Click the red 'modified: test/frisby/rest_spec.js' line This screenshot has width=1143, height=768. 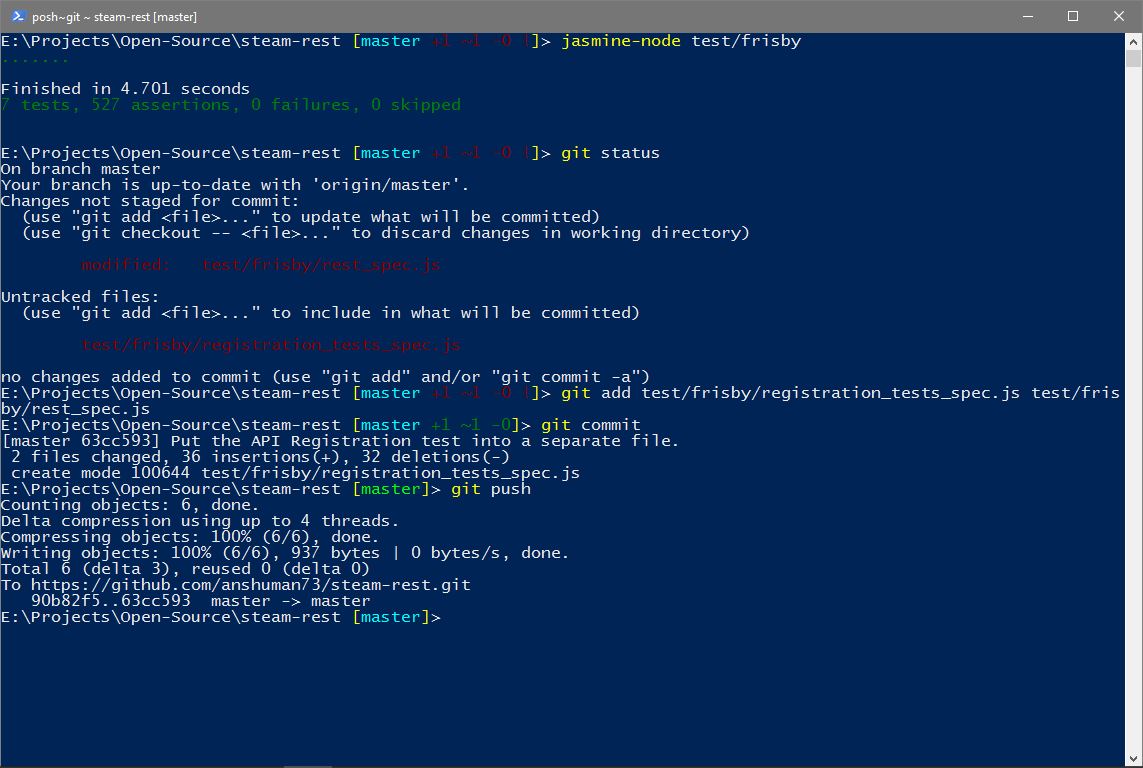[261, 265]
